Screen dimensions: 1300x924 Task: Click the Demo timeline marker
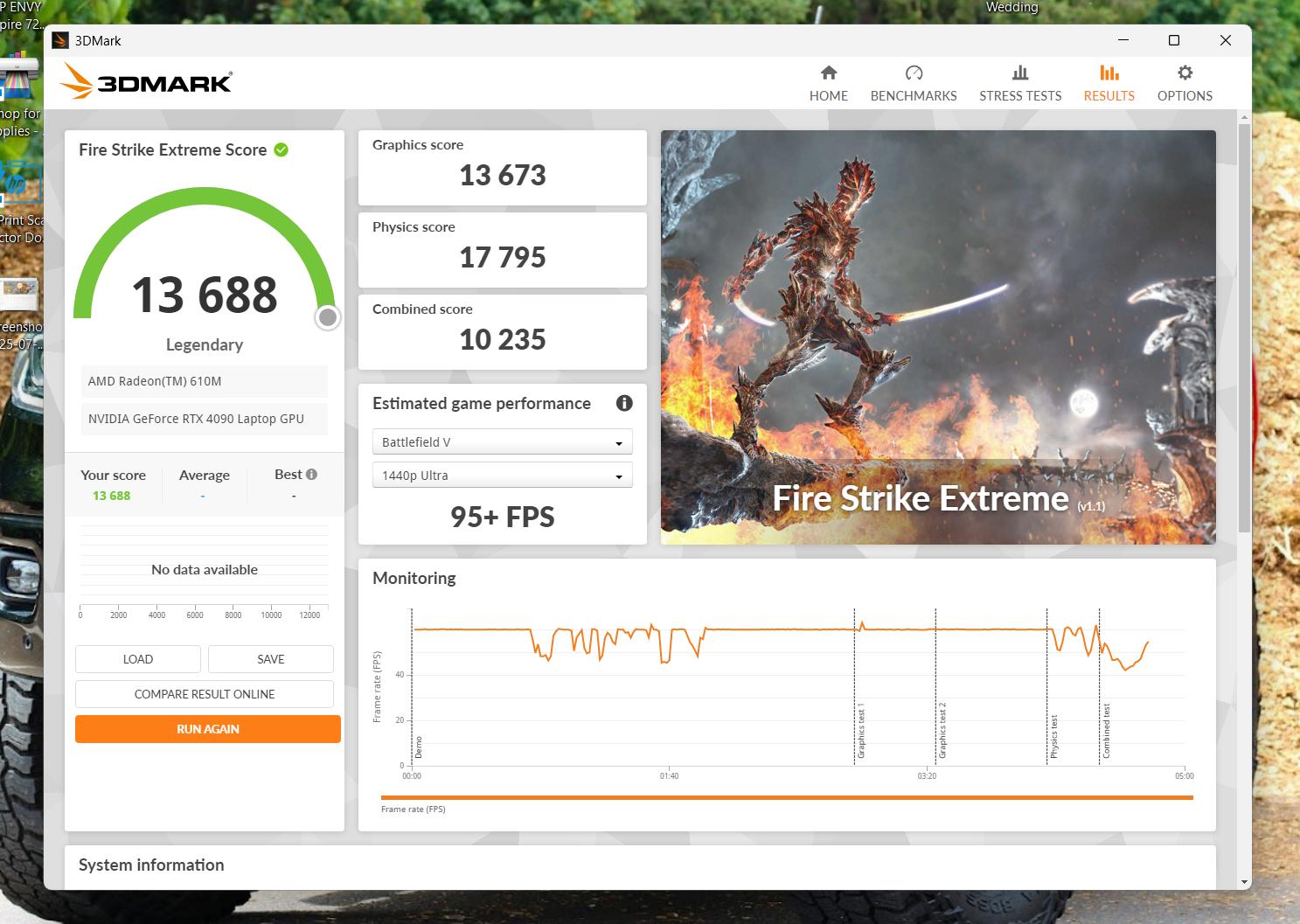coord(418,747)
